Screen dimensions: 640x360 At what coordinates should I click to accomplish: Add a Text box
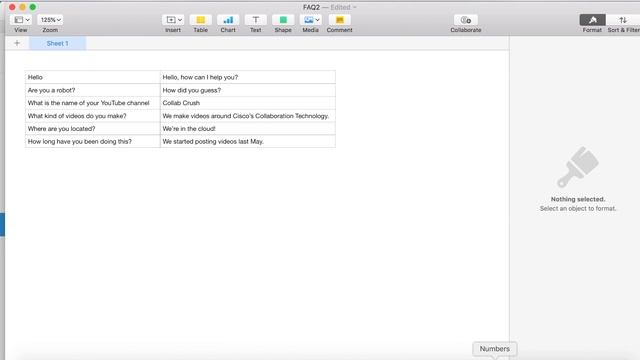coord(256,20)
